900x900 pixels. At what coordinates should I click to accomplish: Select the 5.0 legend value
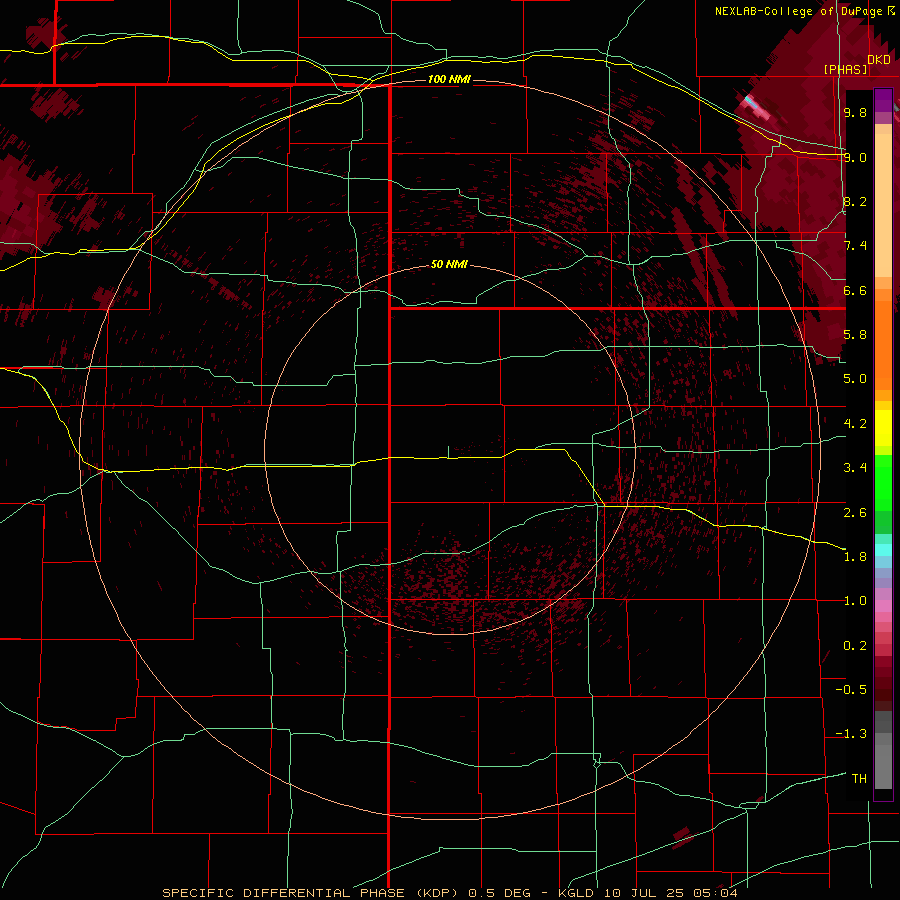855,379
